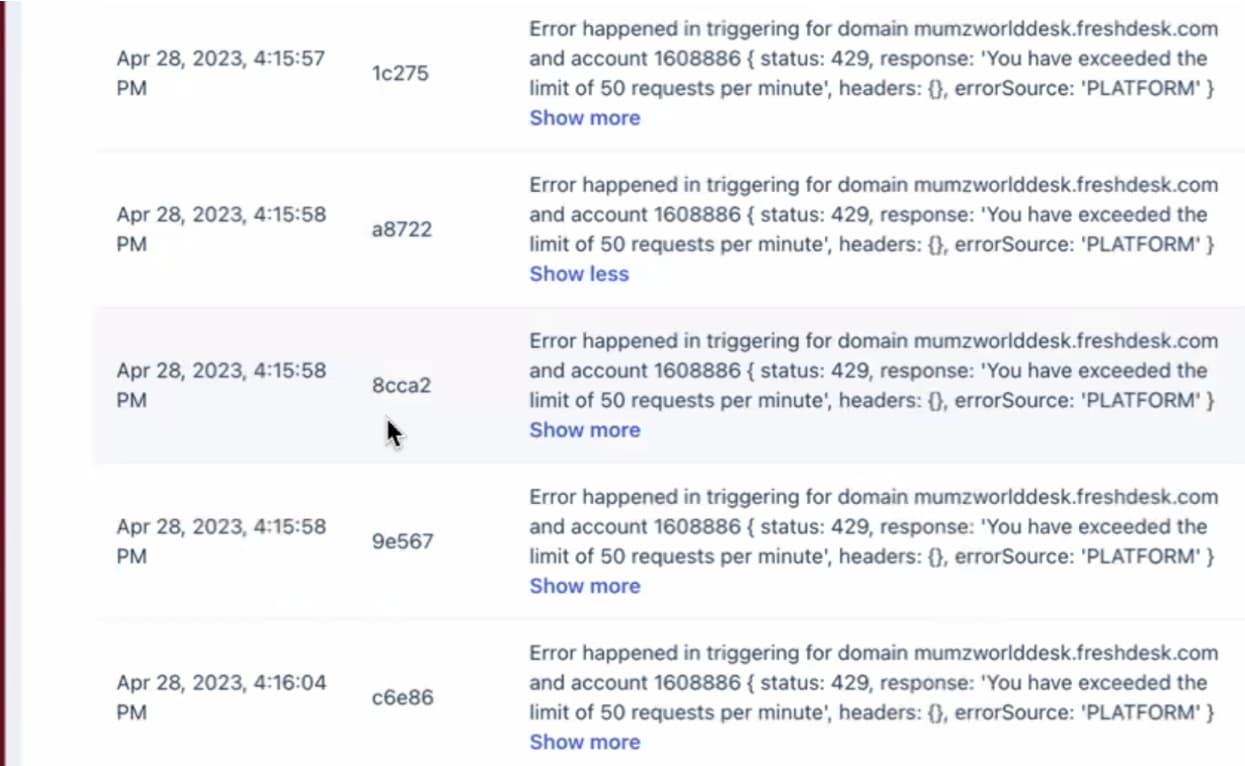Collapse the a8722 log with Show less
The width and height of the screenshot is (1245, 766).
[579, 274]
